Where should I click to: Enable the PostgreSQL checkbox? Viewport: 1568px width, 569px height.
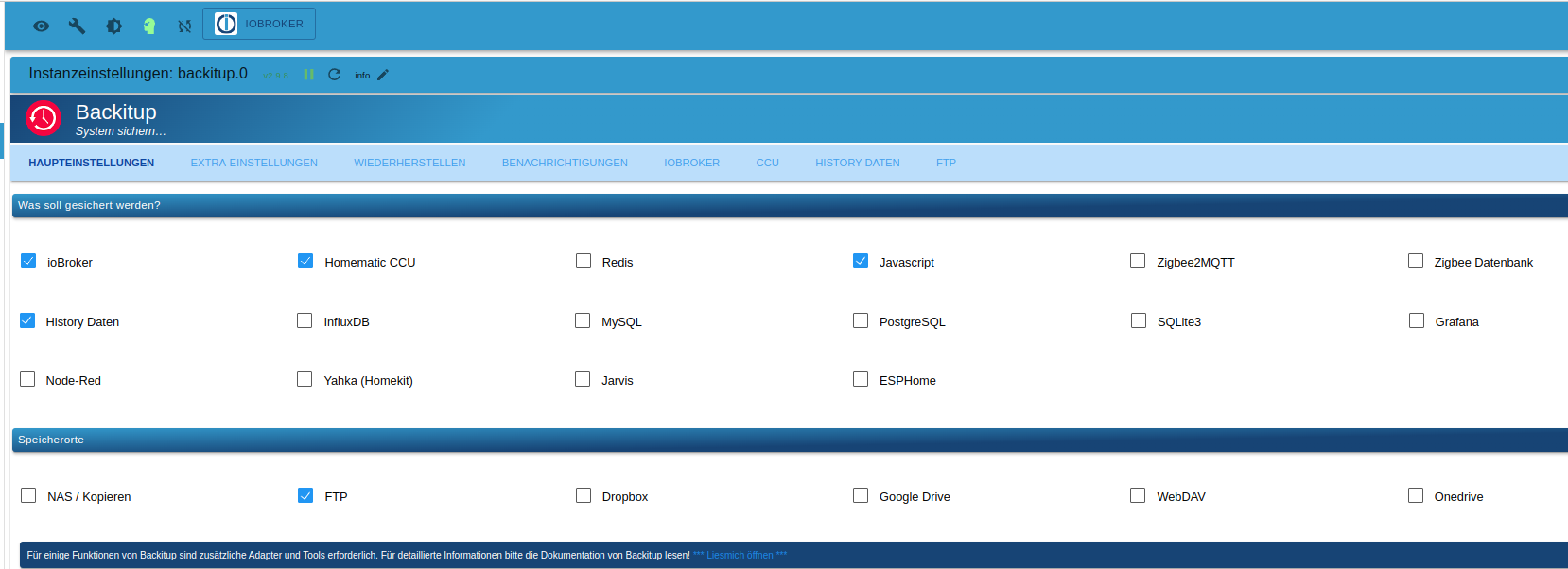(861, 320)
